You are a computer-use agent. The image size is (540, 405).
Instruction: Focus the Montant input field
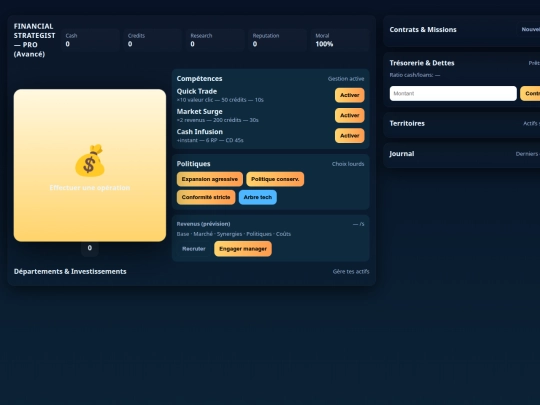(x=453, y=93)
